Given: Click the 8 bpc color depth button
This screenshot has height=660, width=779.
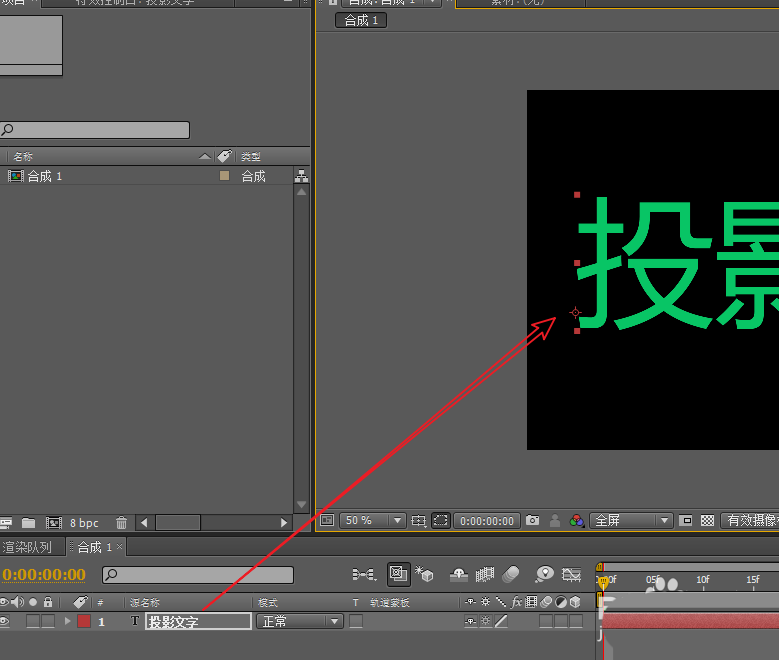Looking at the screenshot, I should pyautogui.click(x=84, y=523).
